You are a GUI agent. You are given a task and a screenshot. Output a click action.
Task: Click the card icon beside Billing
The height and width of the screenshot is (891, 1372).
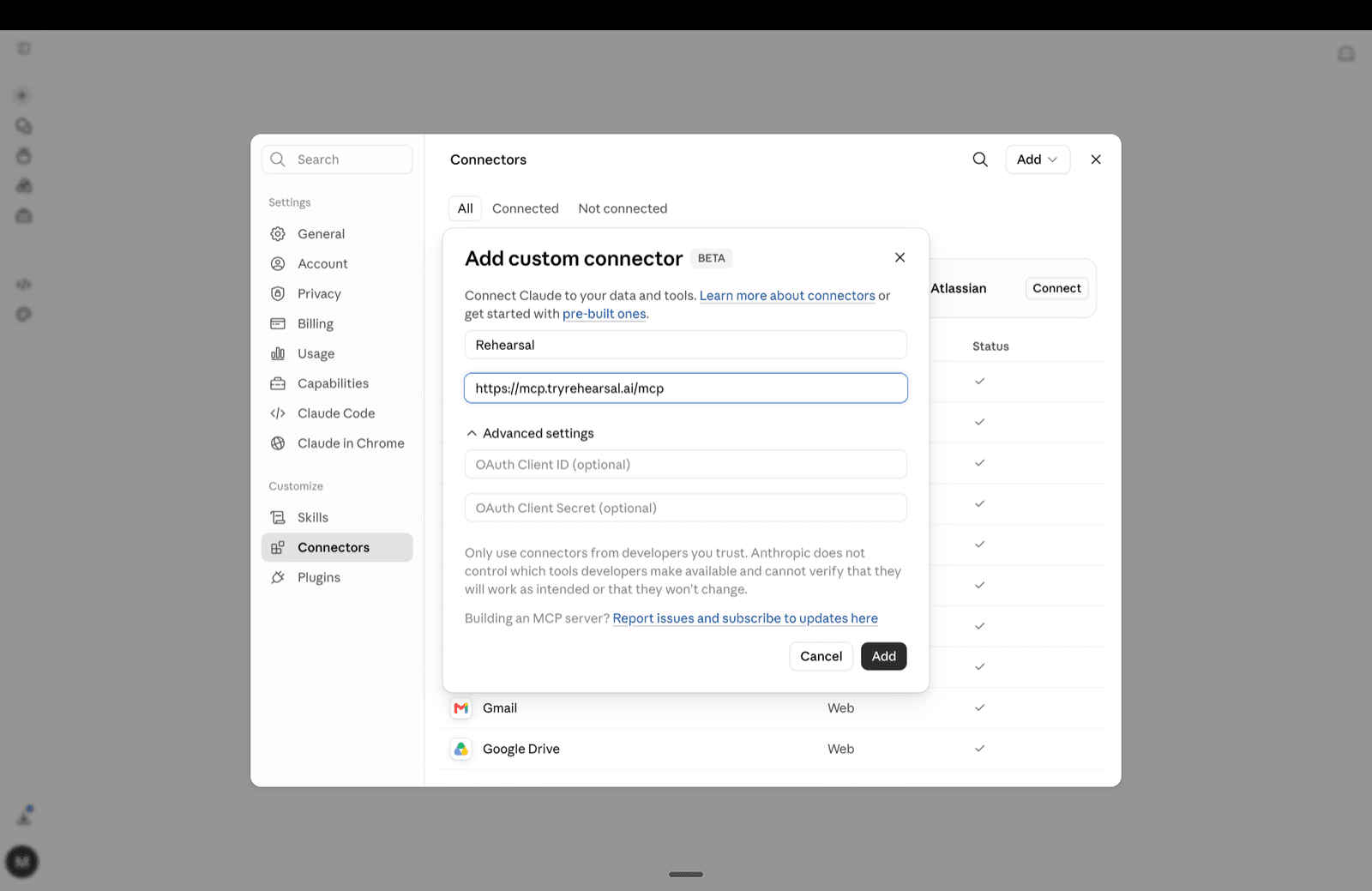click(x=278, y=324)
